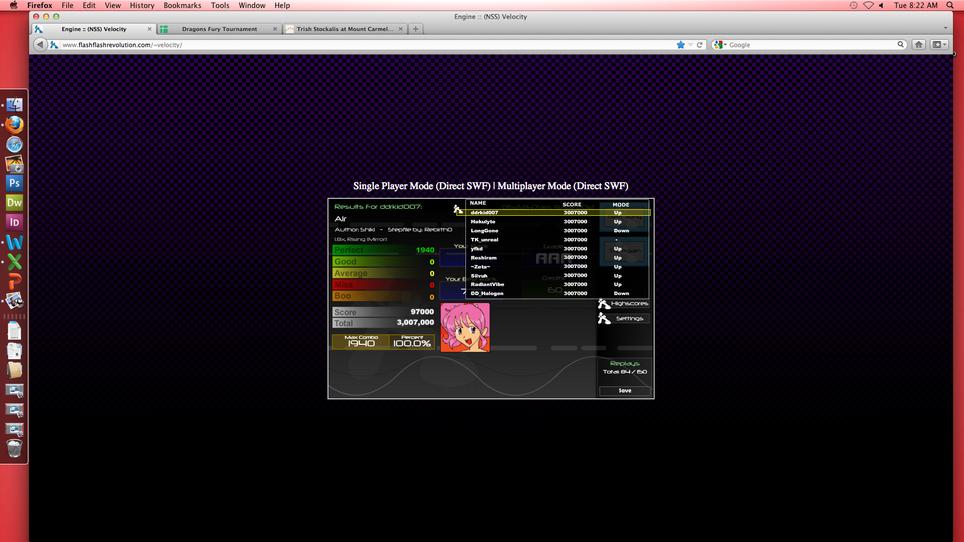Open the File menu
Image resolution: width=964 pixels, height=542 pixels.
(x=67, y=6)
